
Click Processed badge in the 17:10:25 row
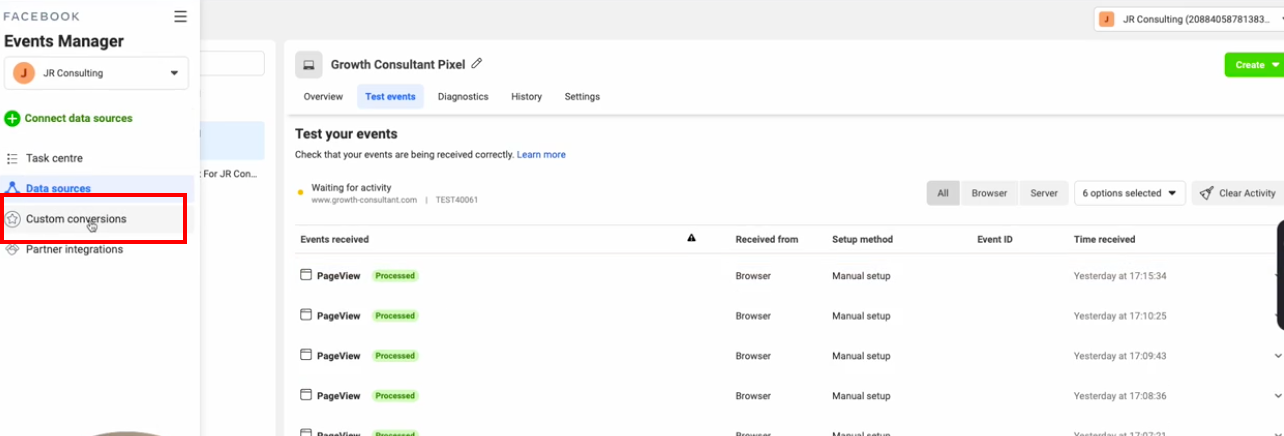[x=395, y=315]
